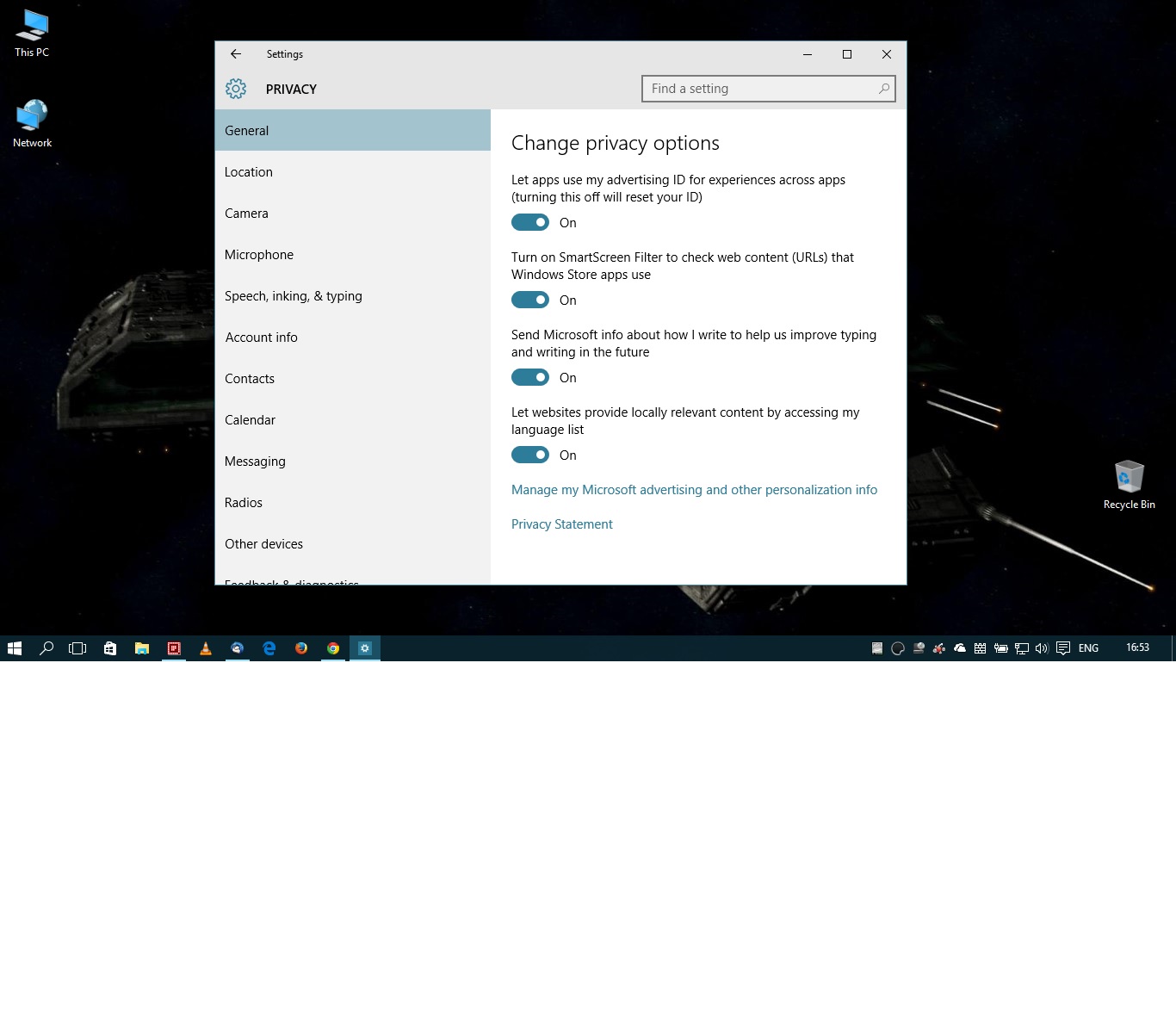Open the volume speaker tray icon
Image resolution: width=1176 pixels, height=1016 pixels.
(1042, 648)
